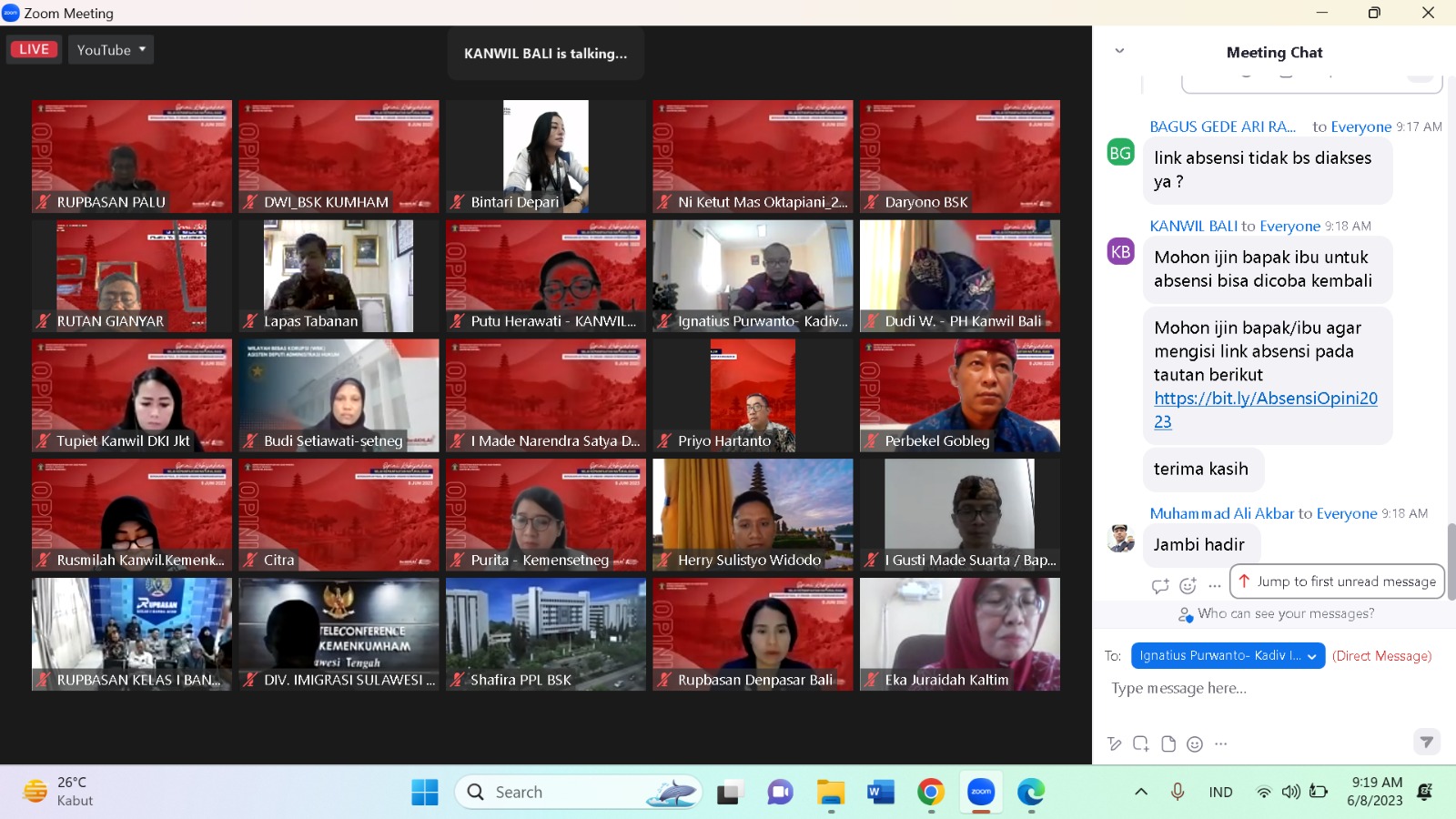The width and height of the screenshot is (1456, 819).
Task: Open the notification bell in taskbar
Action: (1425, 792)
